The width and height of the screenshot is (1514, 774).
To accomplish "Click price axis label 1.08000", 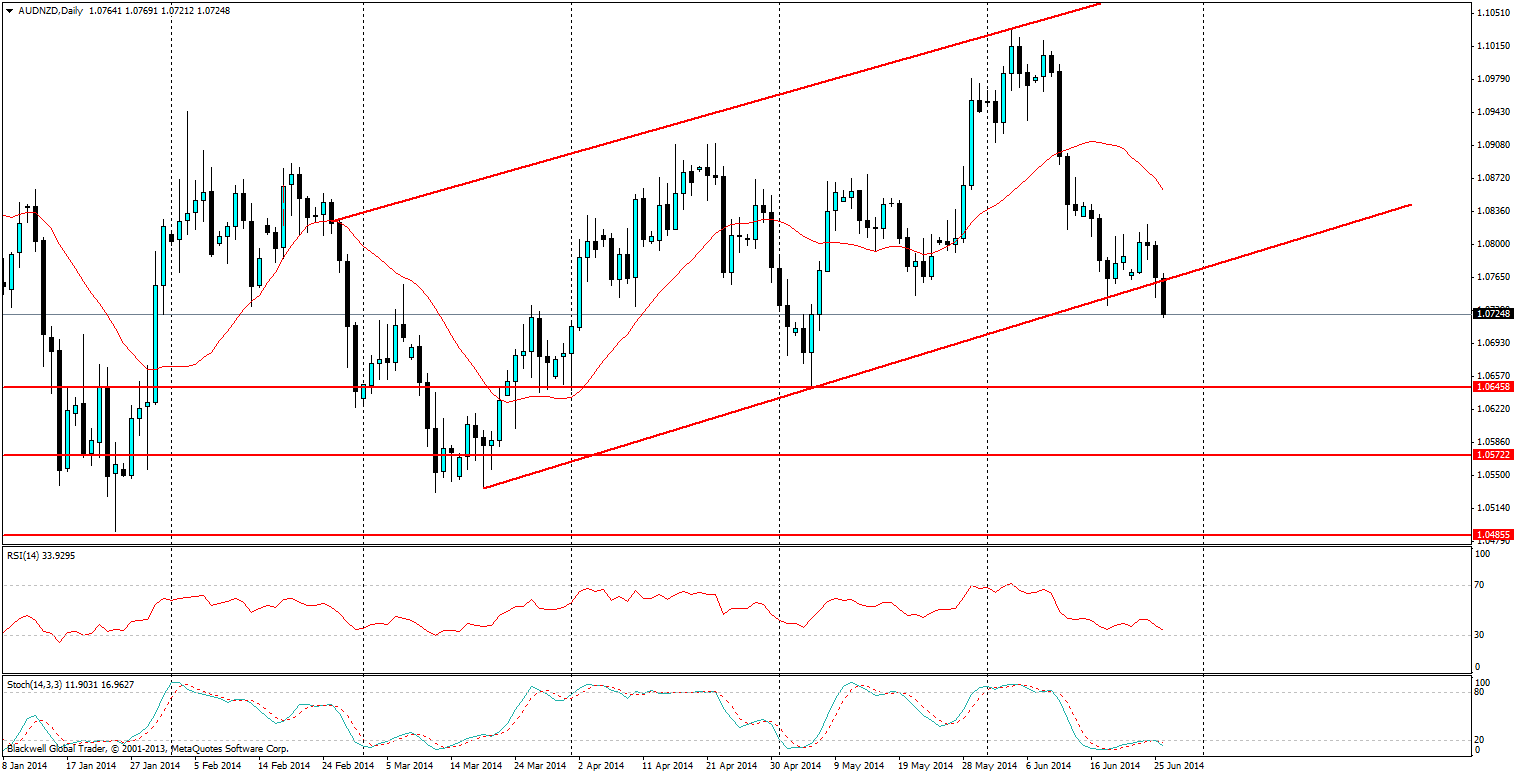I will point(1493,244).
